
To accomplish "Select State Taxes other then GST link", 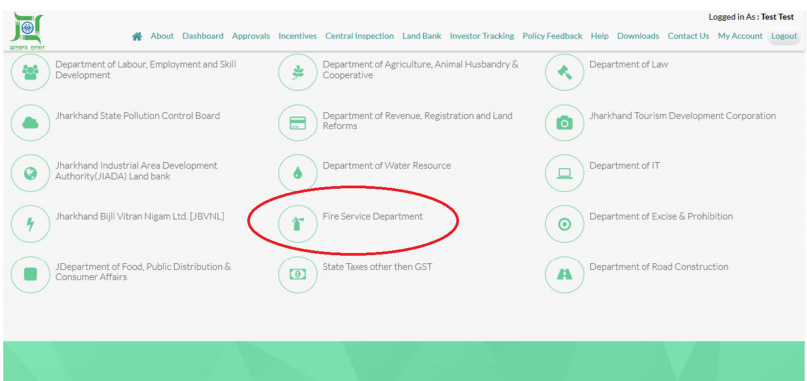I will (377, 267).
